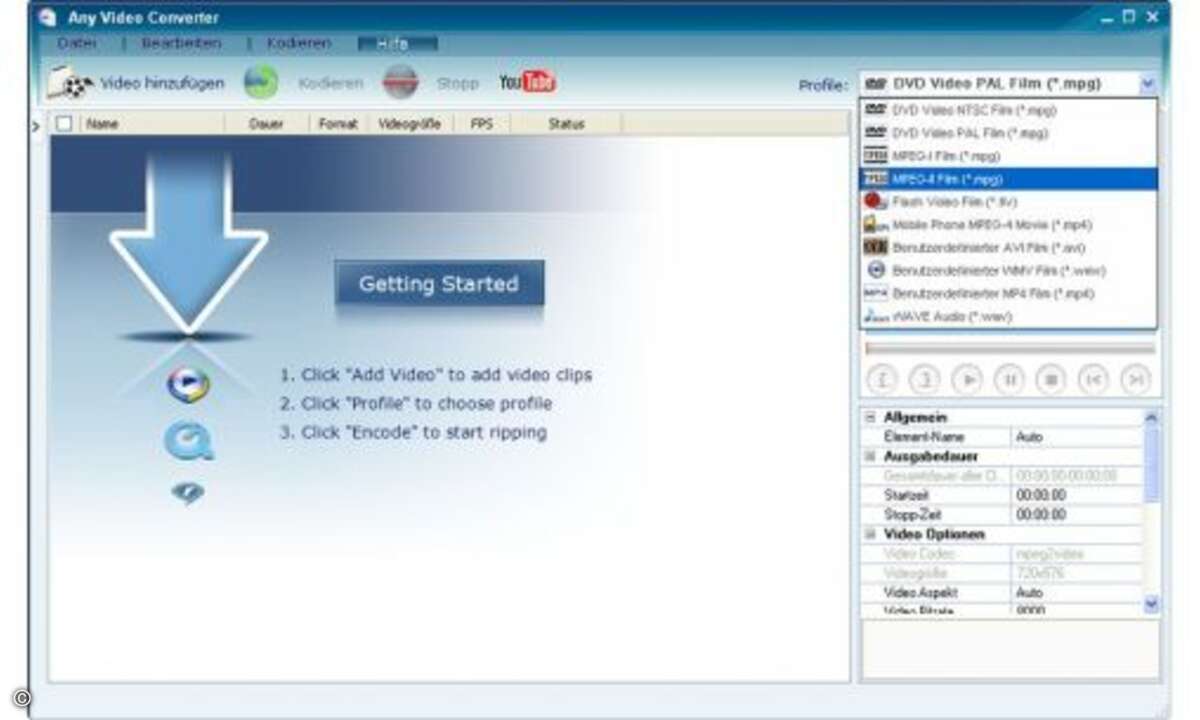Choose Mobile Phone MPEG-4 Movie profile
The height and width of the screenshot is (720, 1200).
click(1008, 225)
